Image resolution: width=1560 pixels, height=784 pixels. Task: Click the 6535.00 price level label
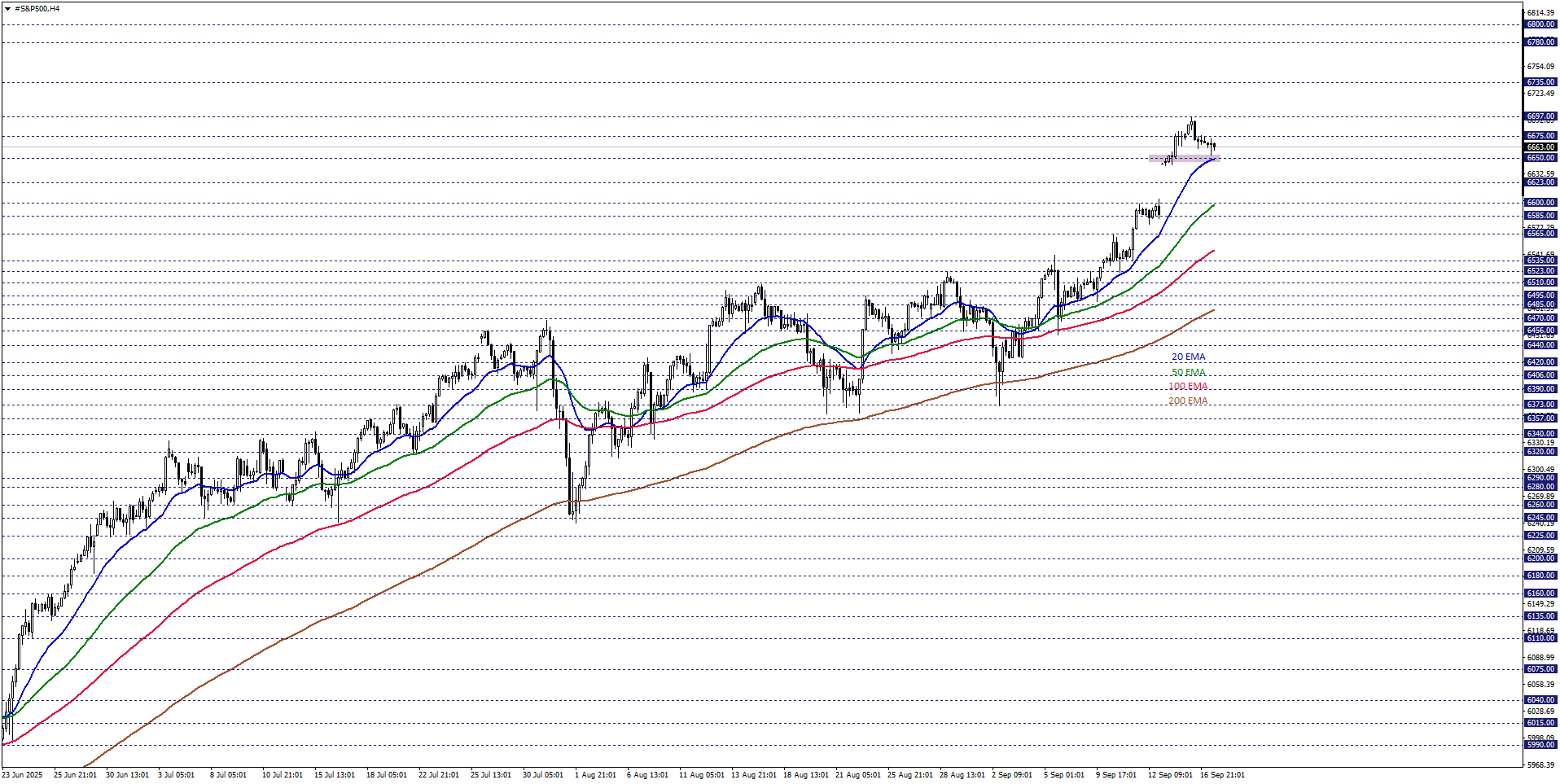coord(1540,261)
